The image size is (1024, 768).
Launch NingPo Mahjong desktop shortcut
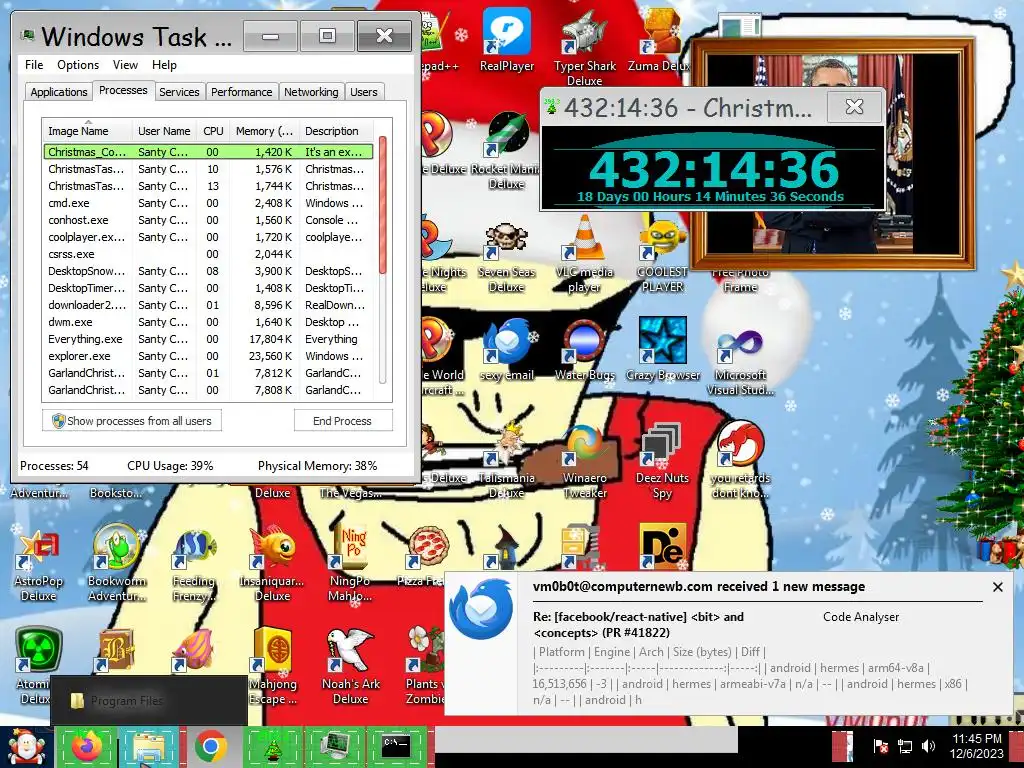coord(350,565)
